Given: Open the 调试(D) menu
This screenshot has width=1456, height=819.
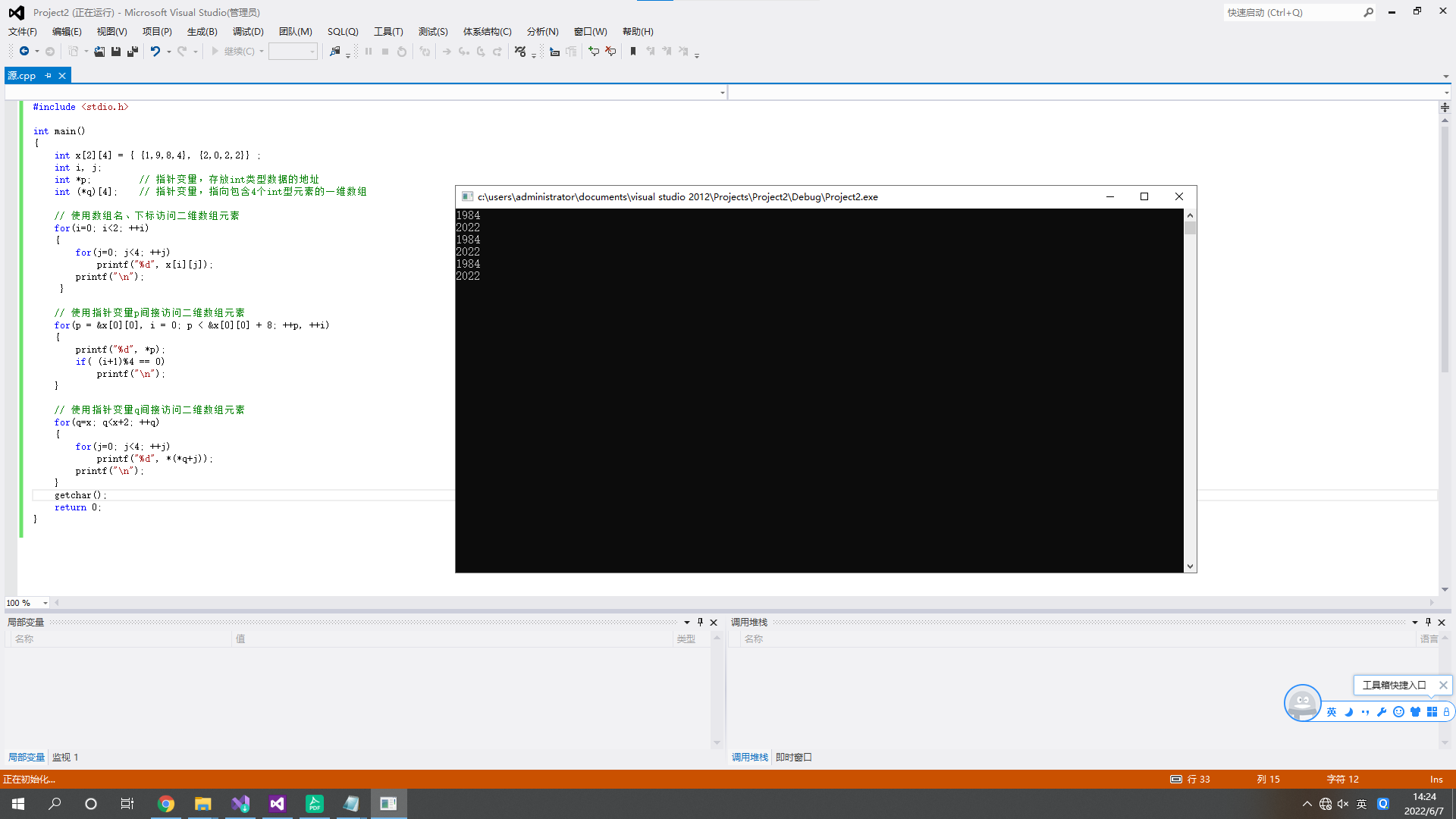Looking at the screenshot, I should point(248,32).
